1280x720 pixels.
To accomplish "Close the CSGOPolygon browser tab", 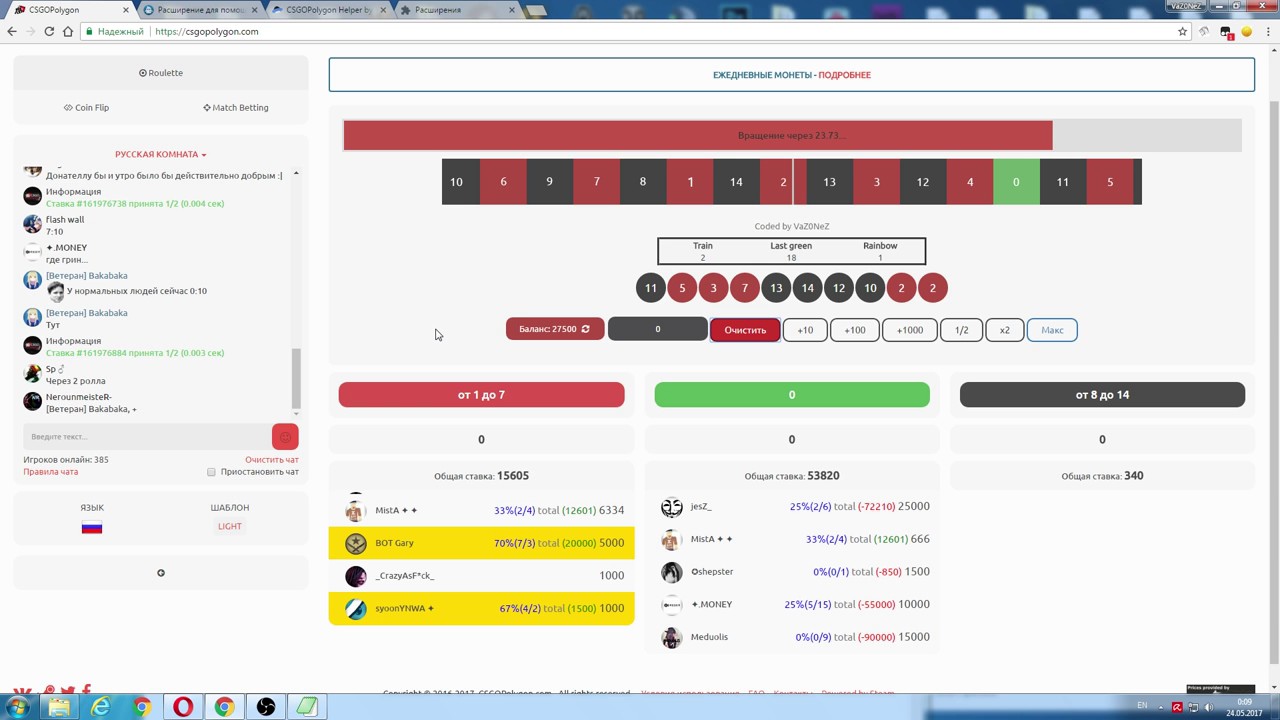I will coord(127,10).
